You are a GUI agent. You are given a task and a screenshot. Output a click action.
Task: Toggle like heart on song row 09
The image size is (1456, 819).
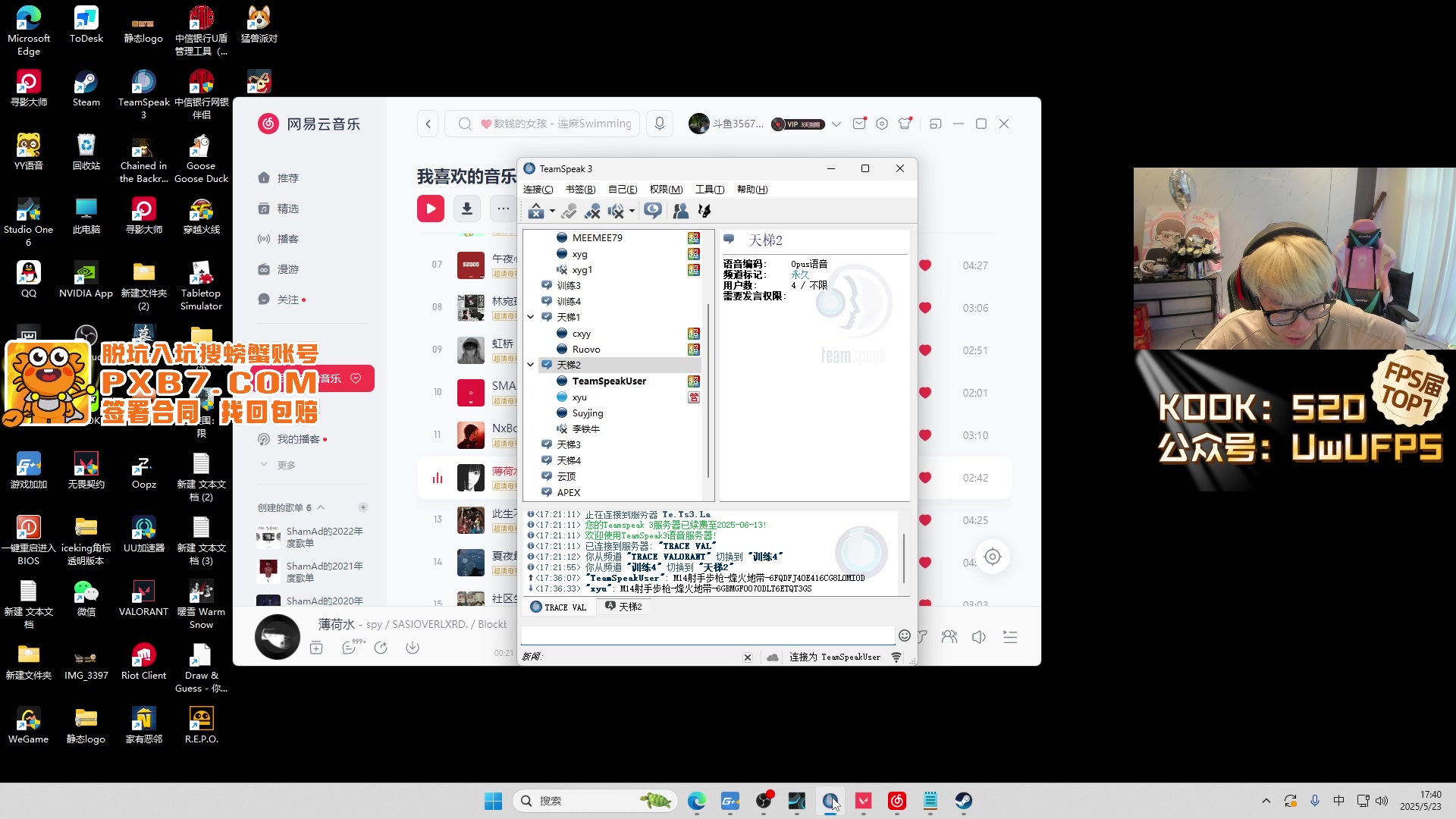pyautogui.click(x=925, y=350)
